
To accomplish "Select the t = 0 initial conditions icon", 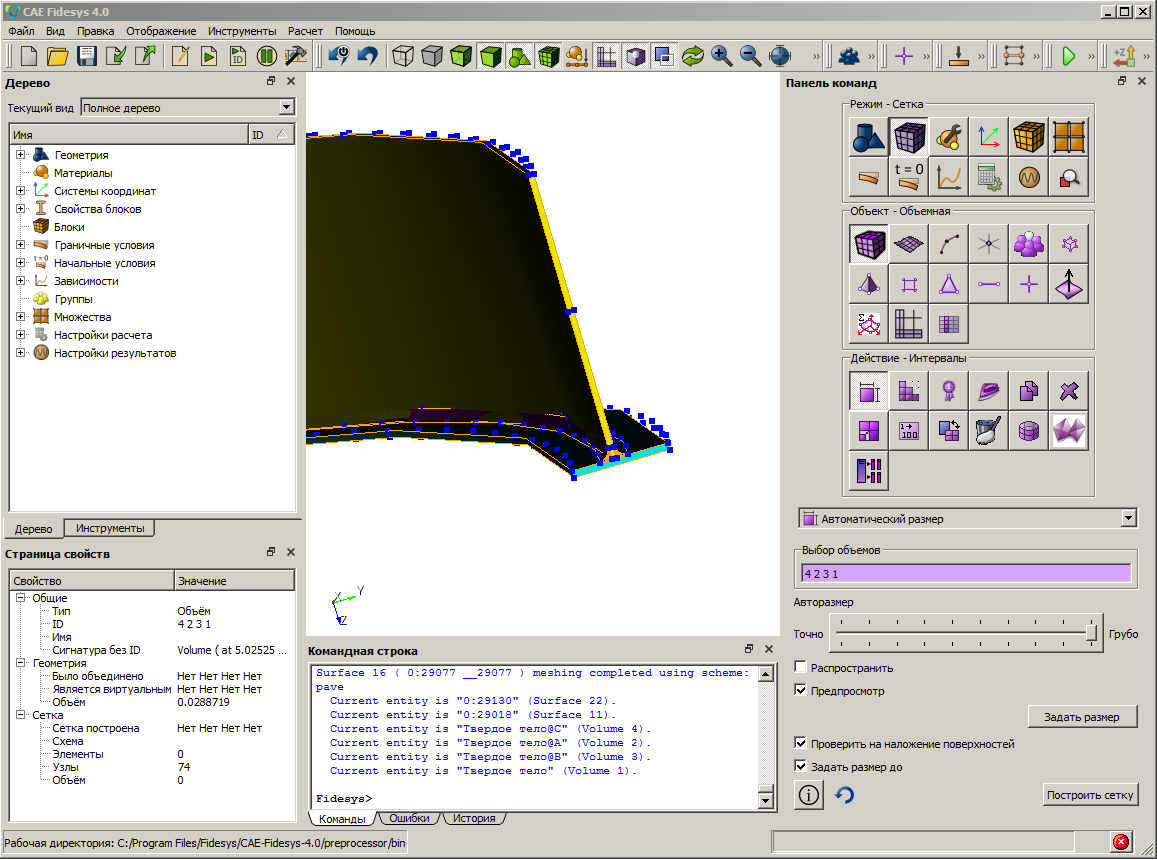I will tap(909, 177).
